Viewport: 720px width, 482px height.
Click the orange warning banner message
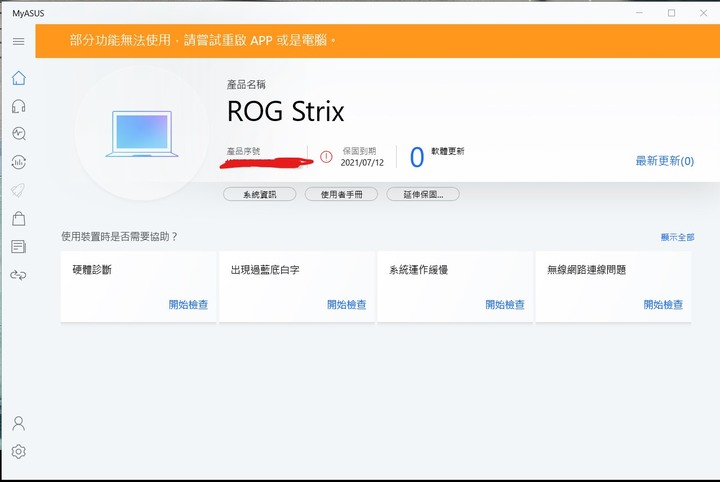pyautogui.click(x=202, y=40)
